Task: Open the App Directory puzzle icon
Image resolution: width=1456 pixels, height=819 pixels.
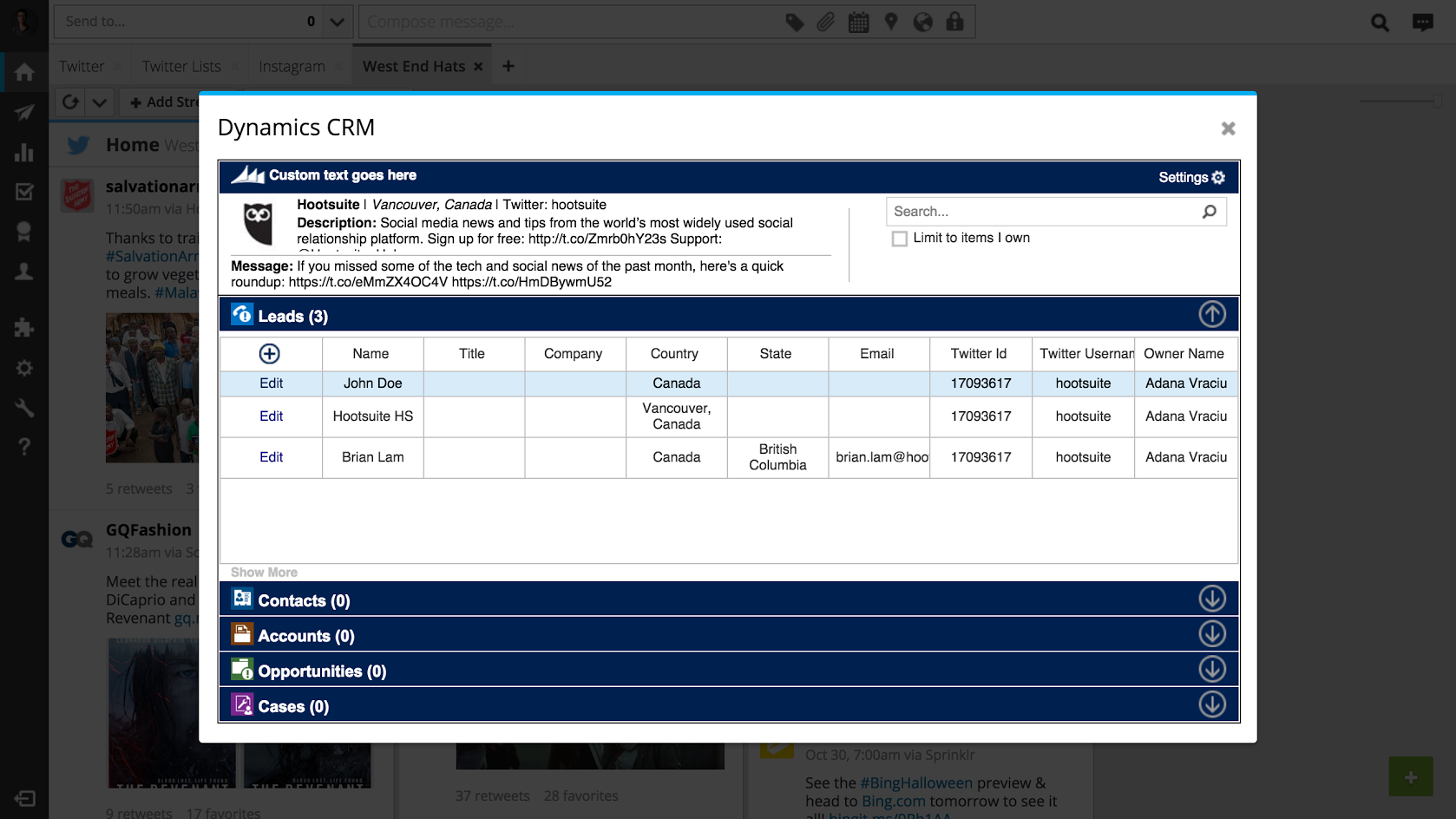Action: pyautogui.click(x=24, y=327)
